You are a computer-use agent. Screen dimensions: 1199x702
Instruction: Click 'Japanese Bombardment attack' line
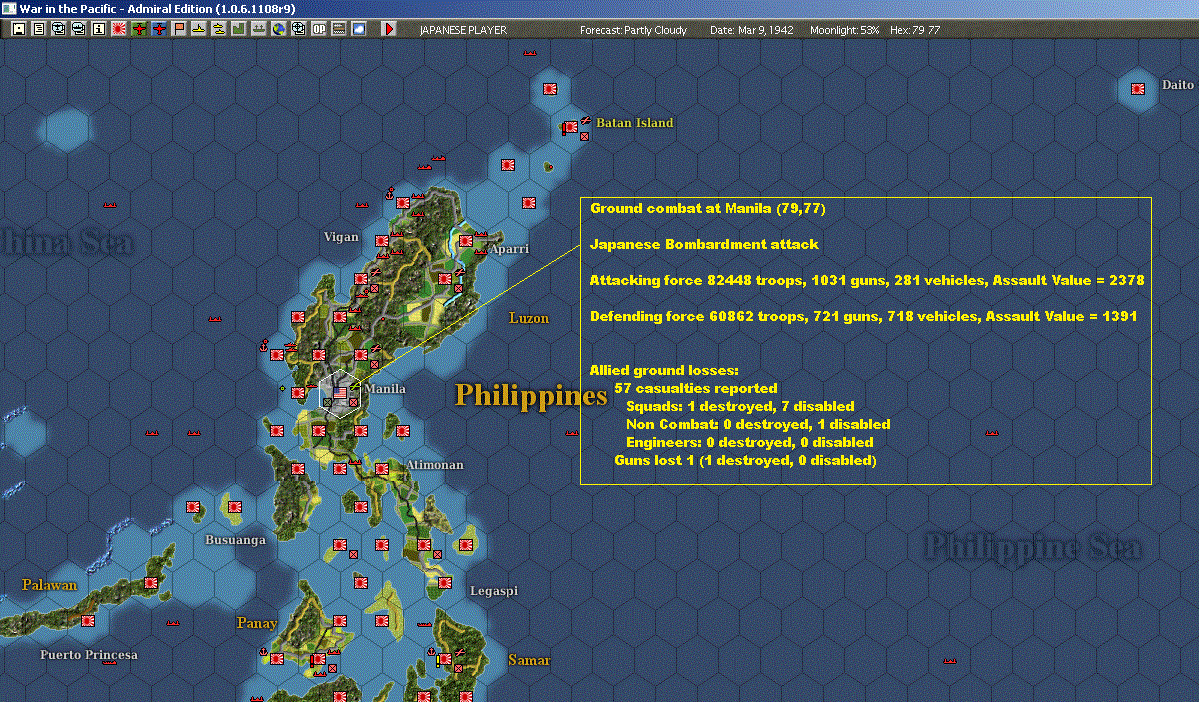(703, 245)
